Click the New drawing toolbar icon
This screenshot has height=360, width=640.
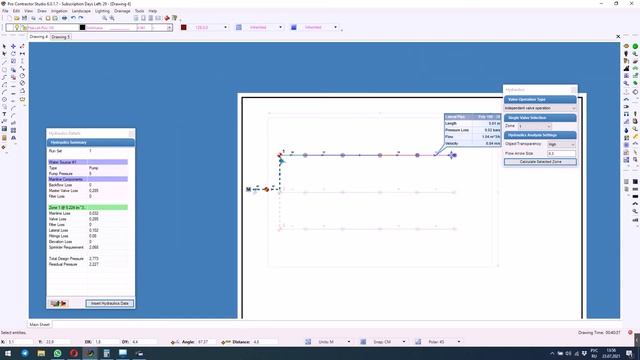click(9, 18)
